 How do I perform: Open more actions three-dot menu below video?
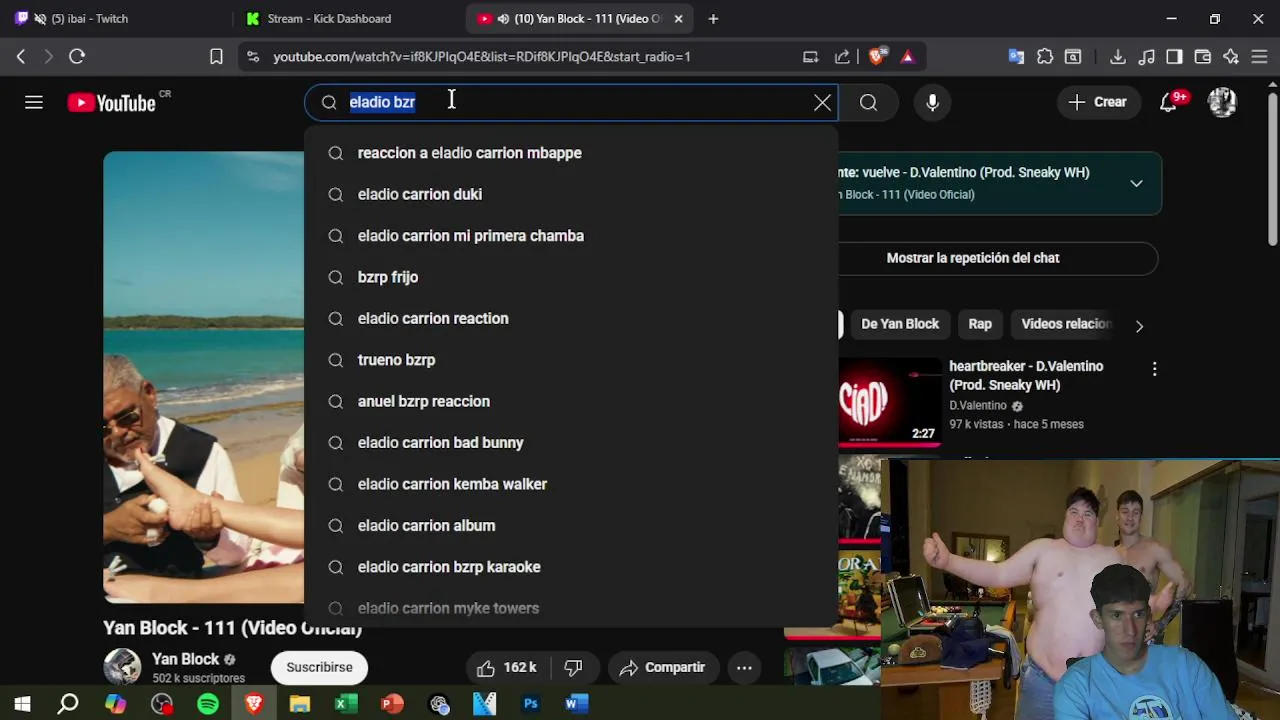744,667
